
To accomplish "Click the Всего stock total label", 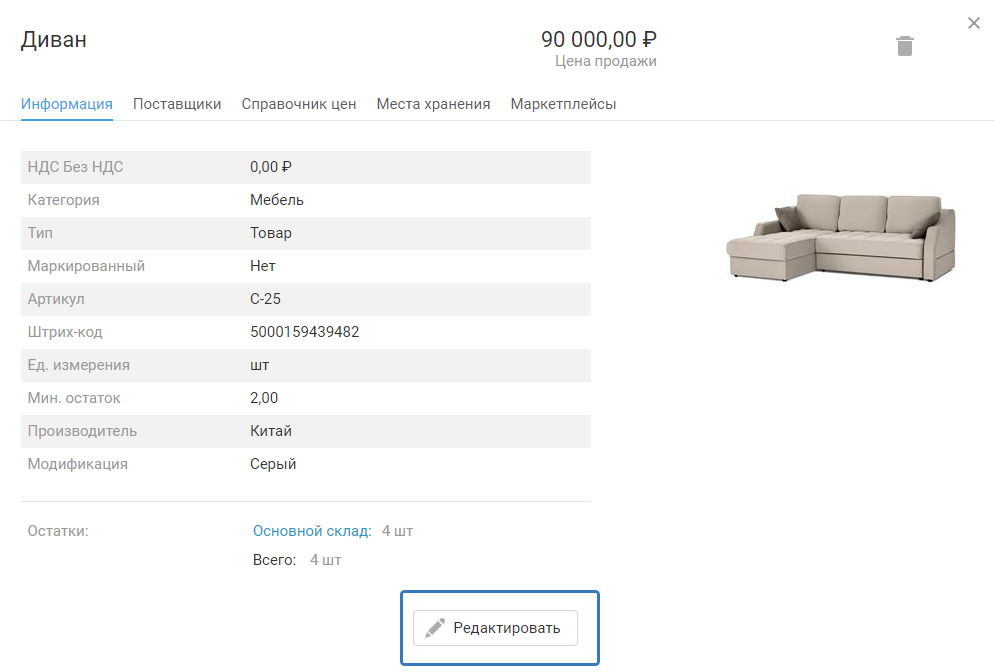I will point(274,560).
